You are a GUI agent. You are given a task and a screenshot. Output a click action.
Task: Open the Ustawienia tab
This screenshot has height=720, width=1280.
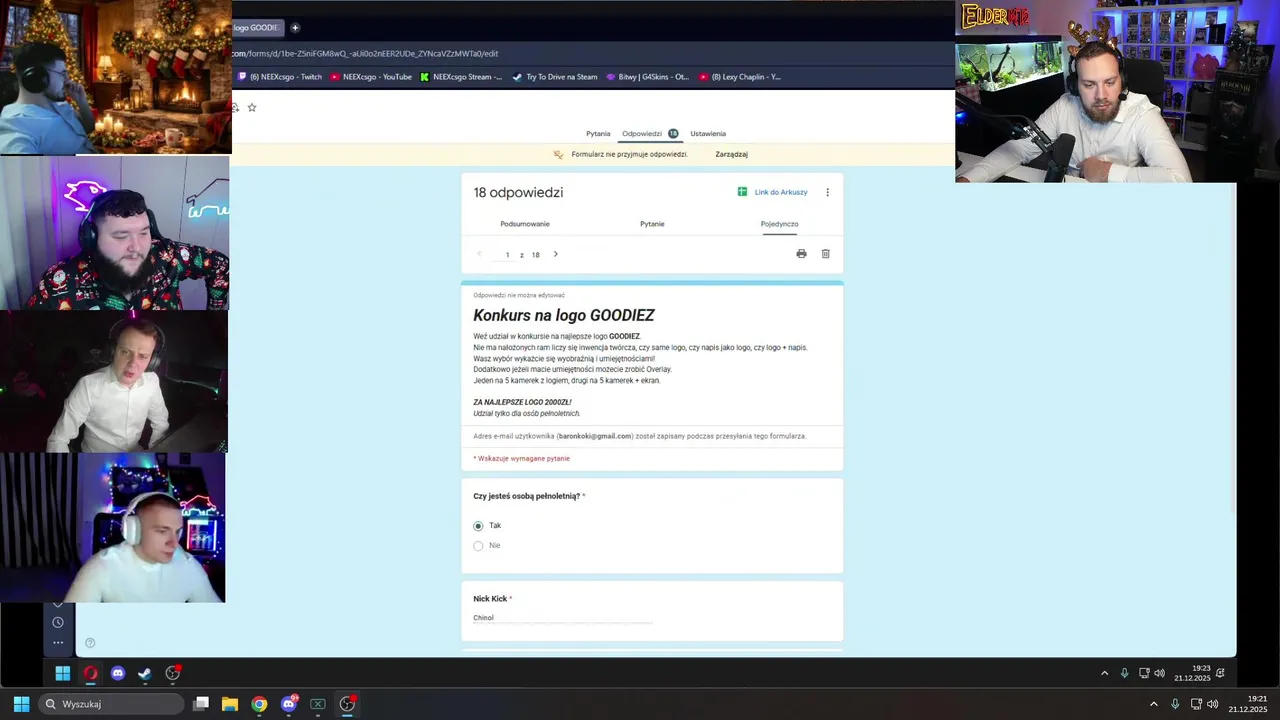pyautogui.click(x=708, y=133)
